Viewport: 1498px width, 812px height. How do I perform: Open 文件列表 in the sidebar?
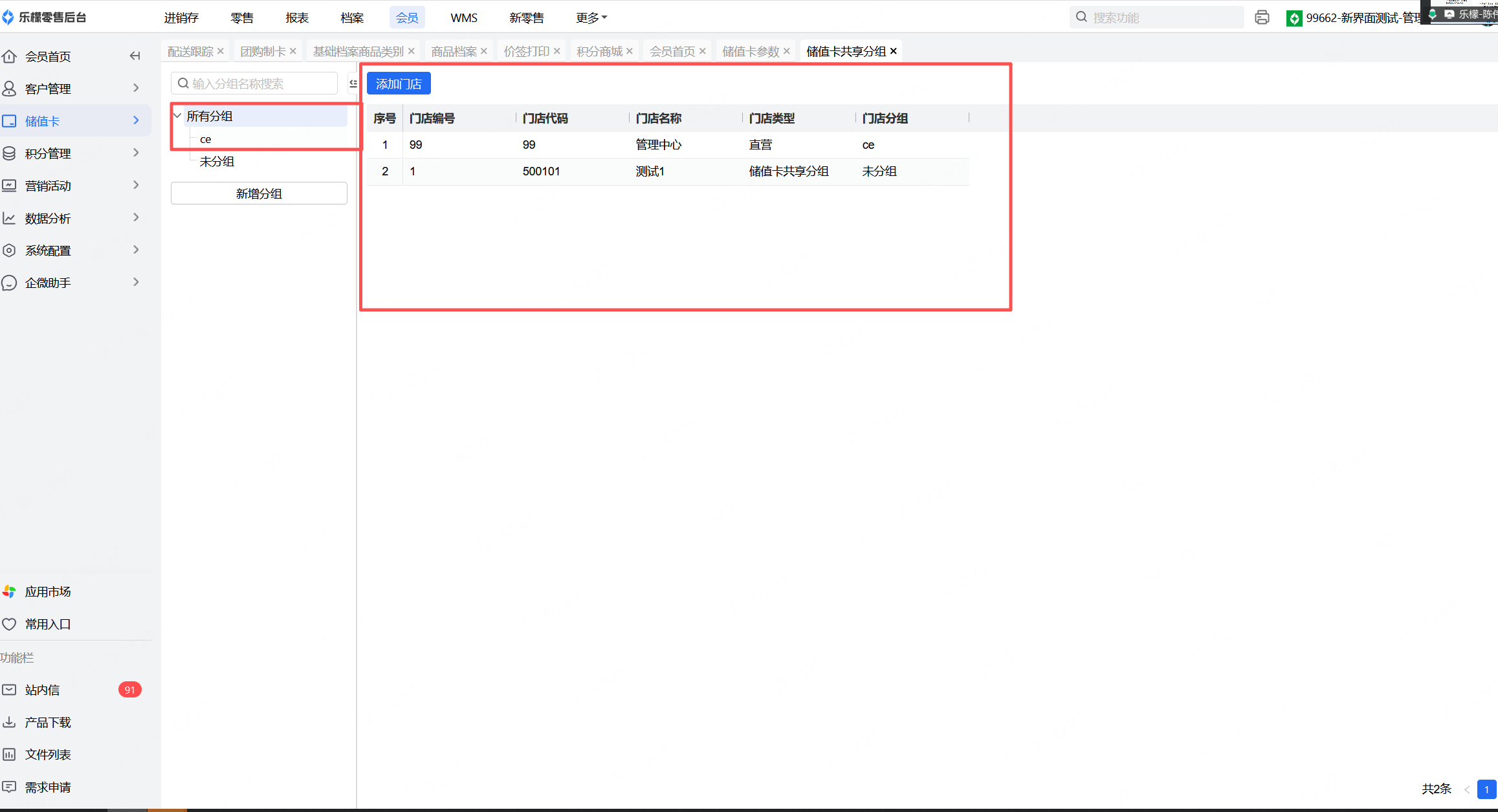pos(47,754)
